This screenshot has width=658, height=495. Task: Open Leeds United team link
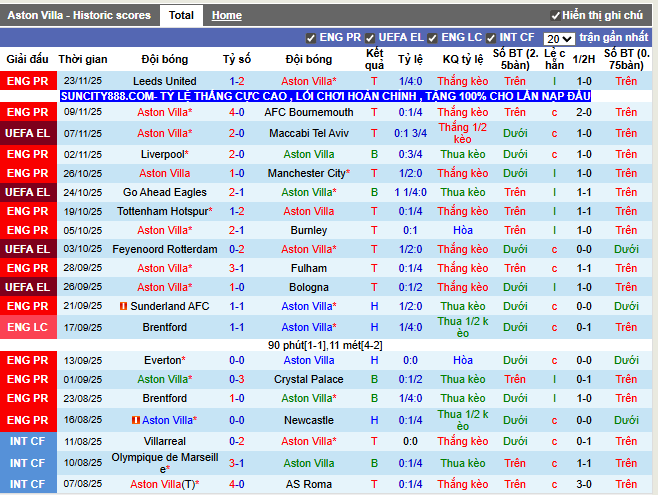click(164, 81)
